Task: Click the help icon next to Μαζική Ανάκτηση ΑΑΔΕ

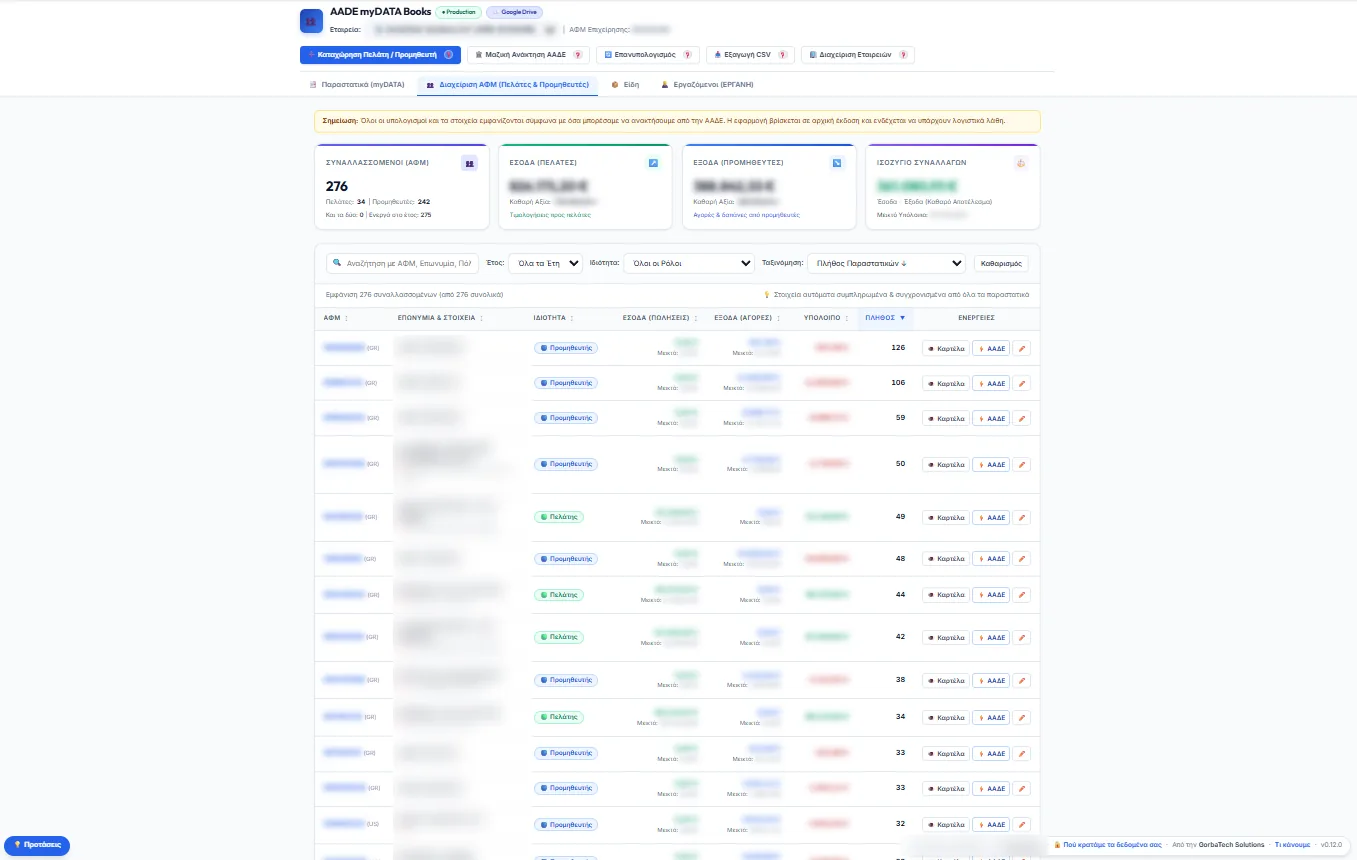Action: [x=577, y=55]
